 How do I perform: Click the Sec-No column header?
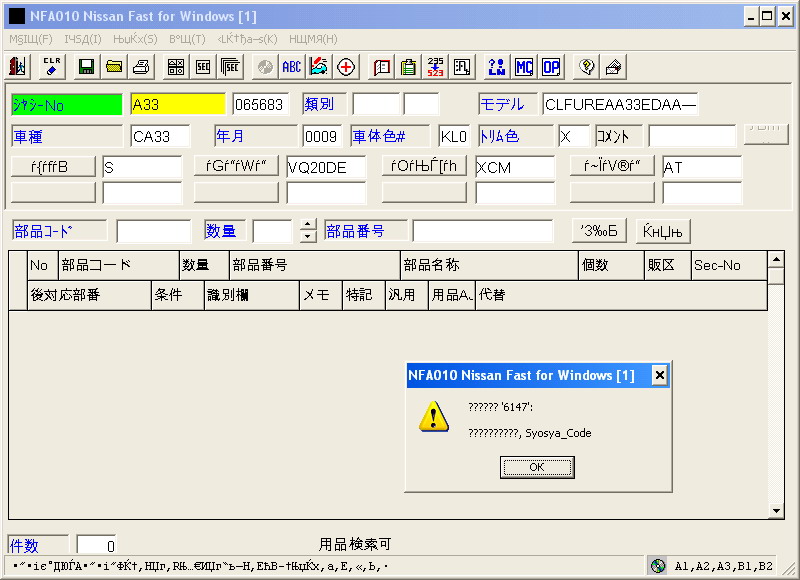point(729,265)
